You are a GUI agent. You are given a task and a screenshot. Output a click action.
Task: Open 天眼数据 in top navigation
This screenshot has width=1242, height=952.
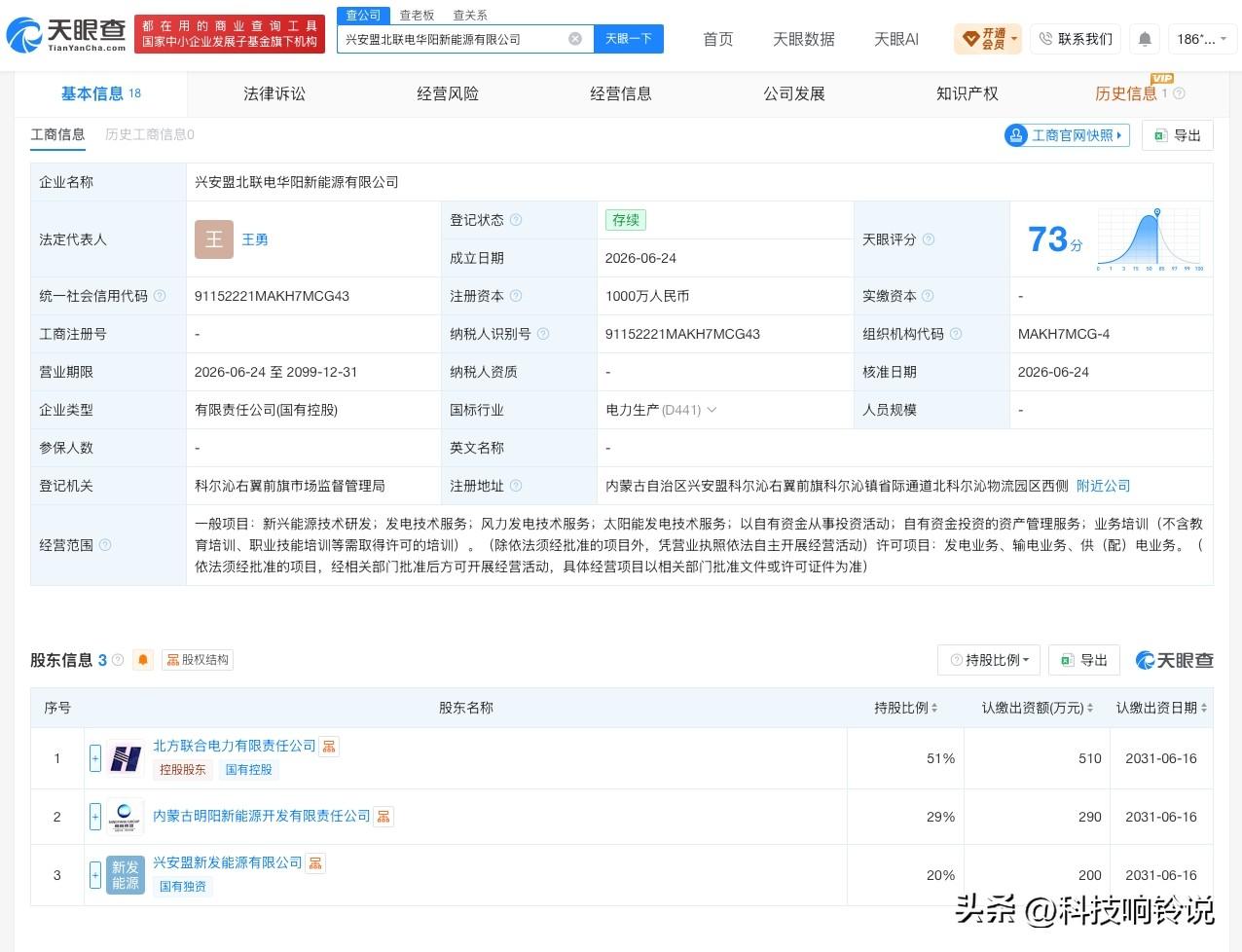[804, 39]
